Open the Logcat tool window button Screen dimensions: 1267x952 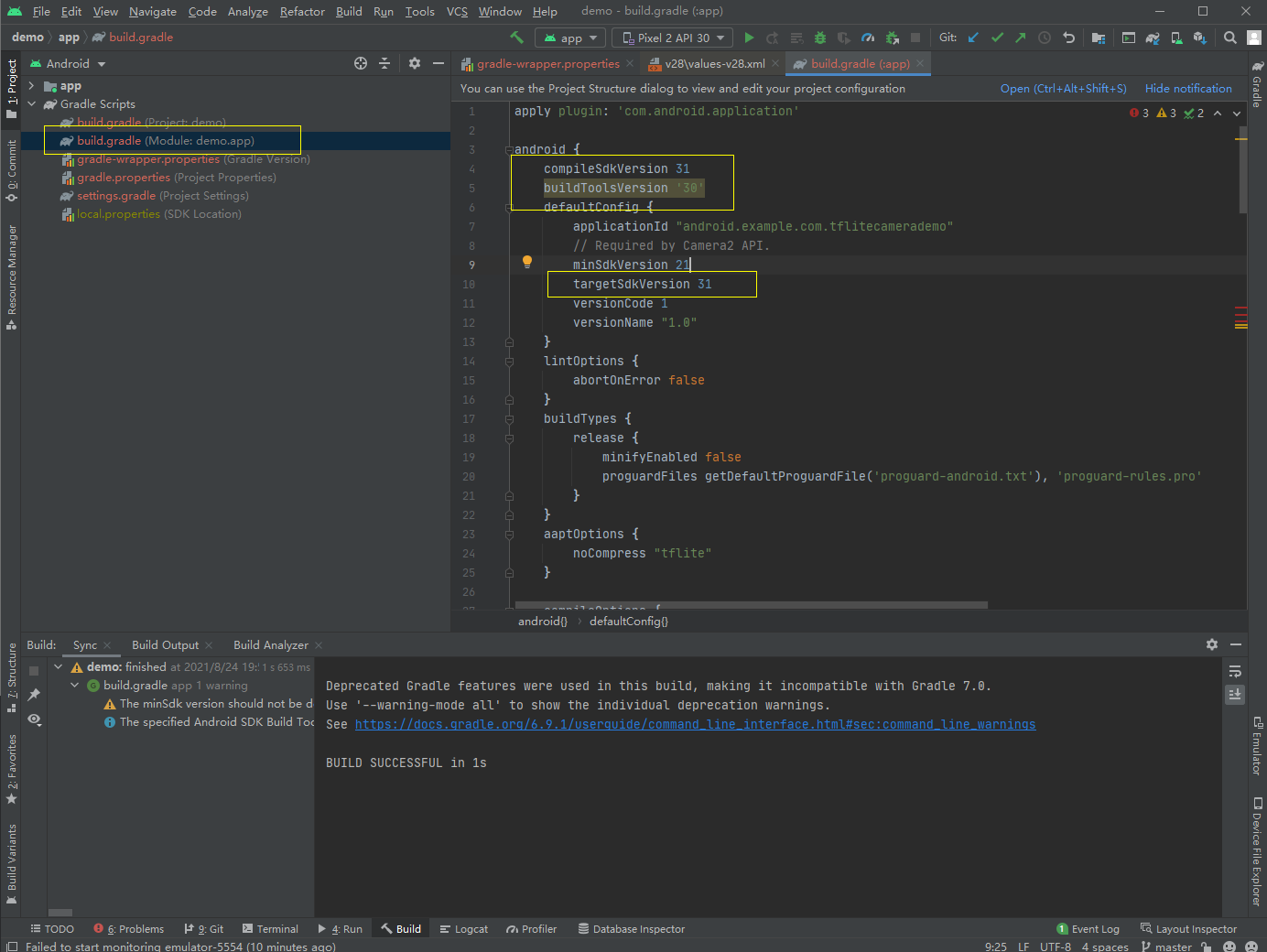(464, 929)
